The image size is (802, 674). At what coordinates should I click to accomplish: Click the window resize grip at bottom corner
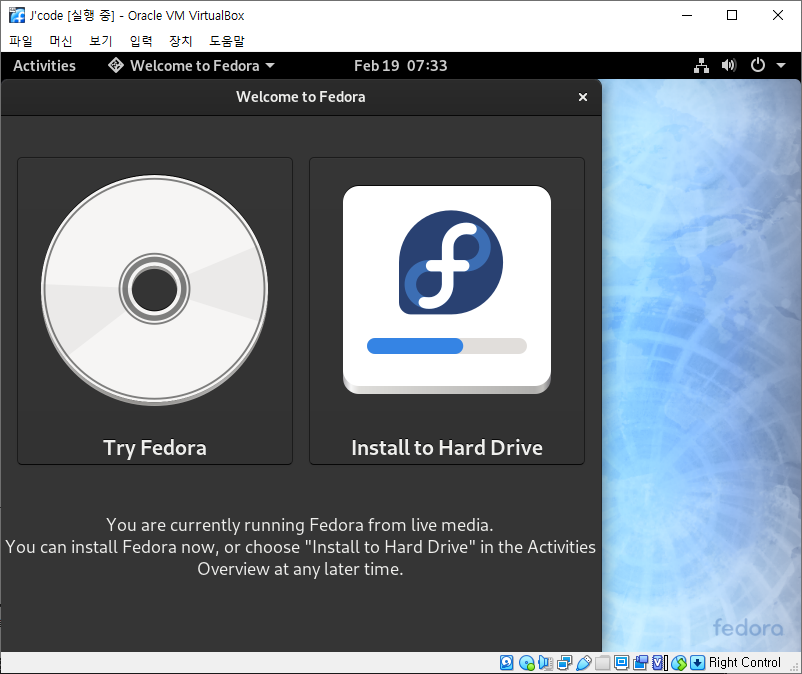(795, 666)
